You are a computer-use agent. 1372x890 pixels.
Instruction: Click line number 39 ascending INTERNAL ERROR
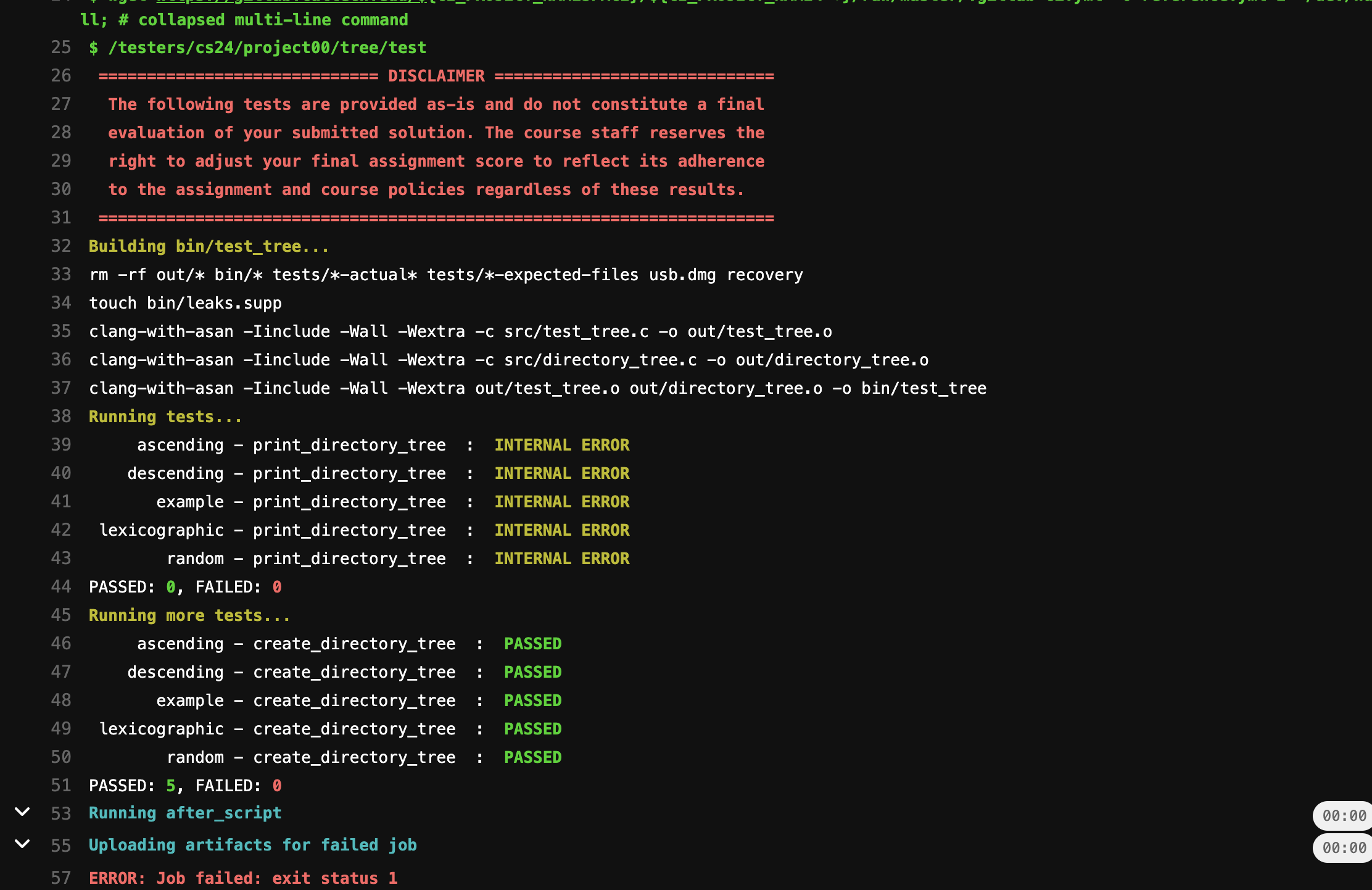61,445
